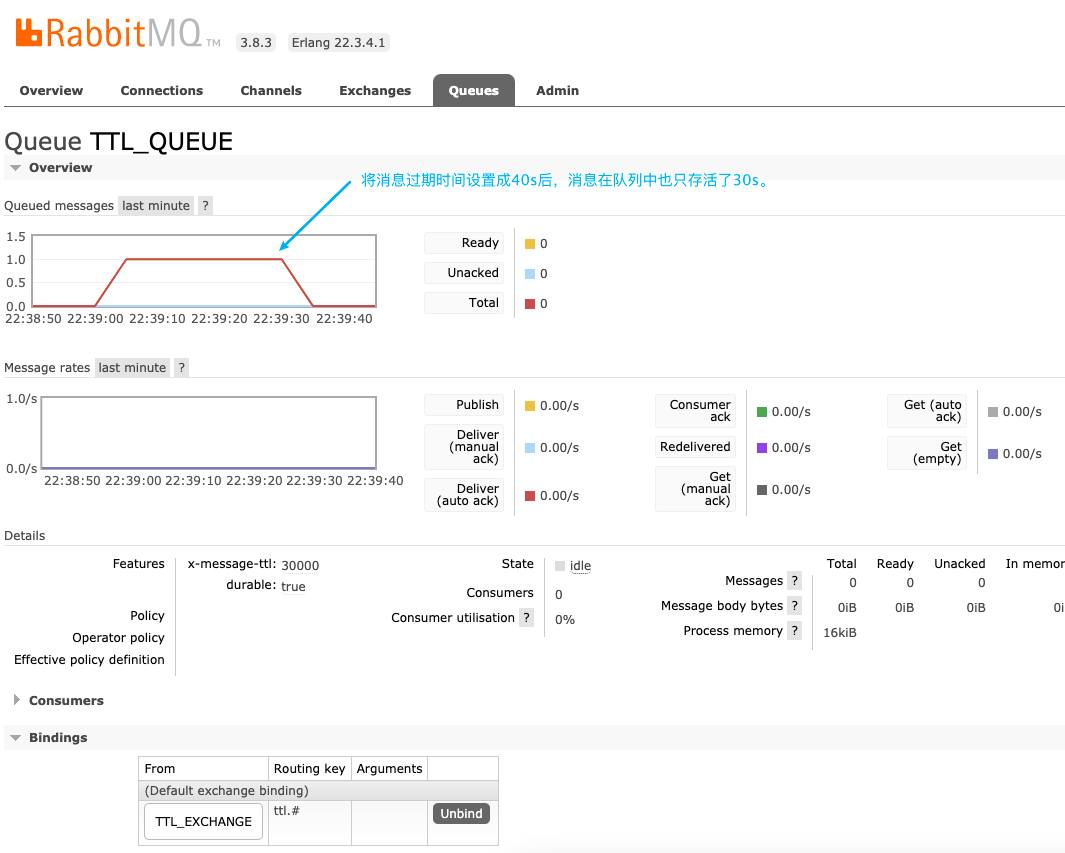
Task: Click the Message rates chart
Action: tap(209, 433)
